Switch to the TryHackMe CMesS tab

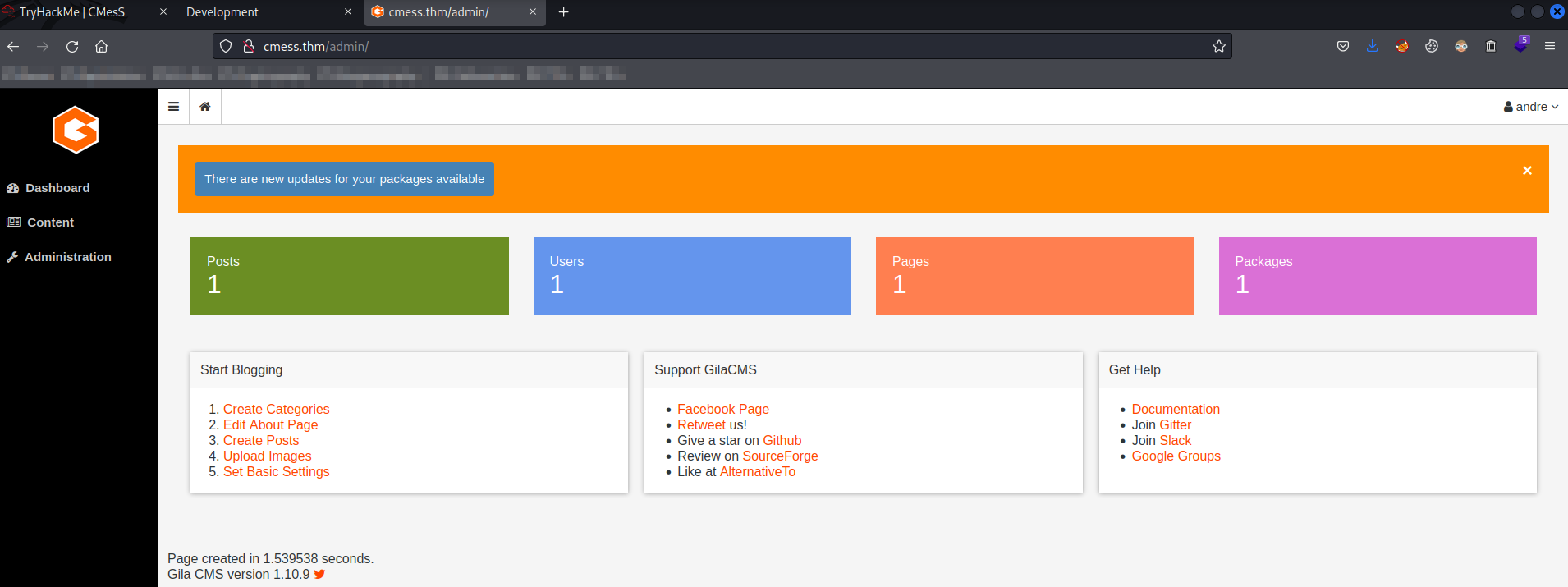click(85, 12)
